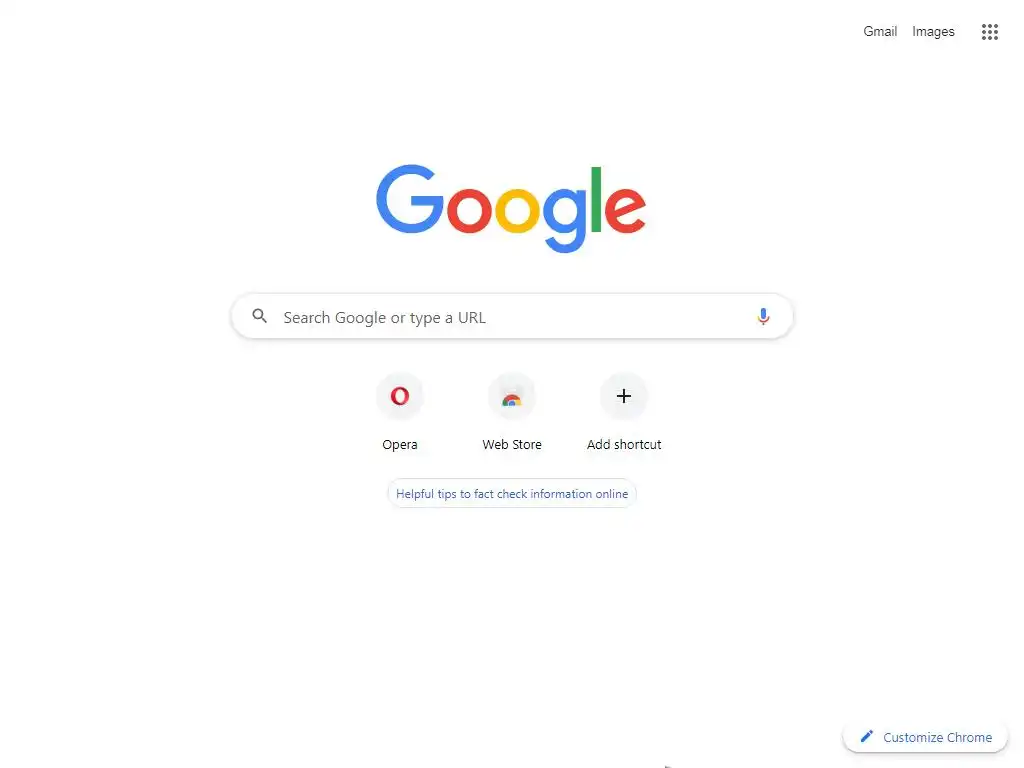This screenshot has height=768, width=1024.
Task: Click the Google logo
Action: [x=511, y=208]
